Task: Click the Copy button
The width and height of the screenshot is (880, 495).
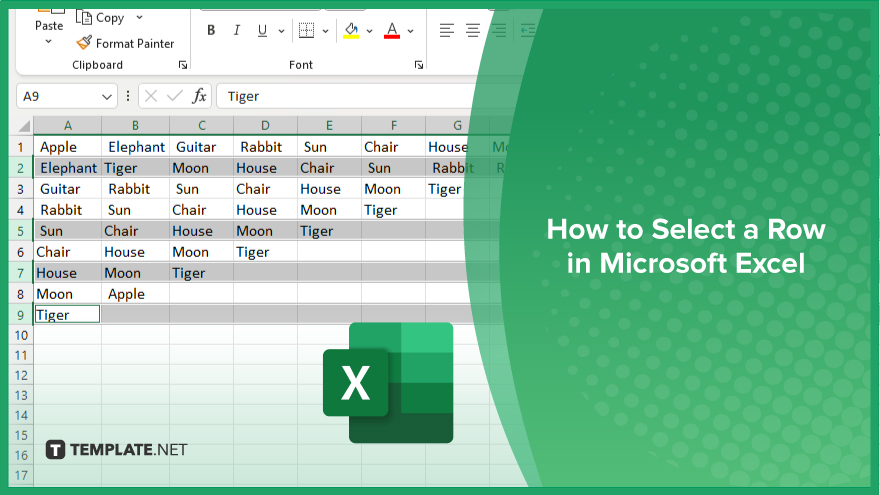Action: [x=100, y=18]
